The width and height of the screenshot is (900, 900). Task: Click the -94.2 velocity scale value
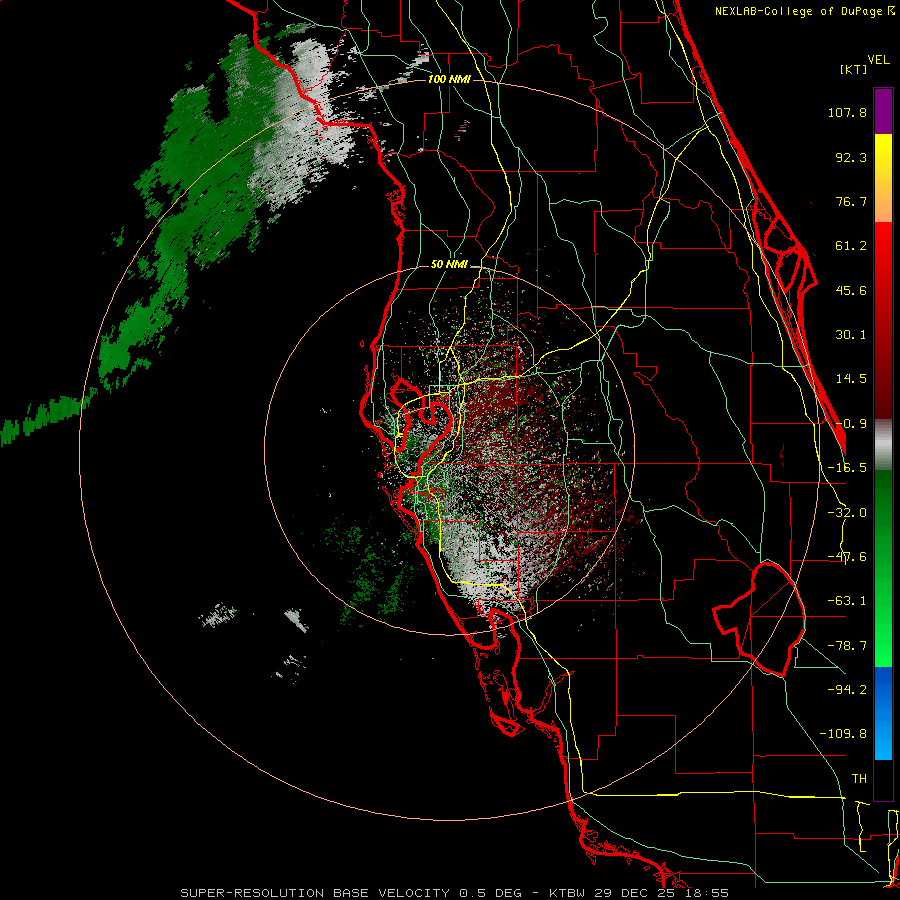click(847, 690)
